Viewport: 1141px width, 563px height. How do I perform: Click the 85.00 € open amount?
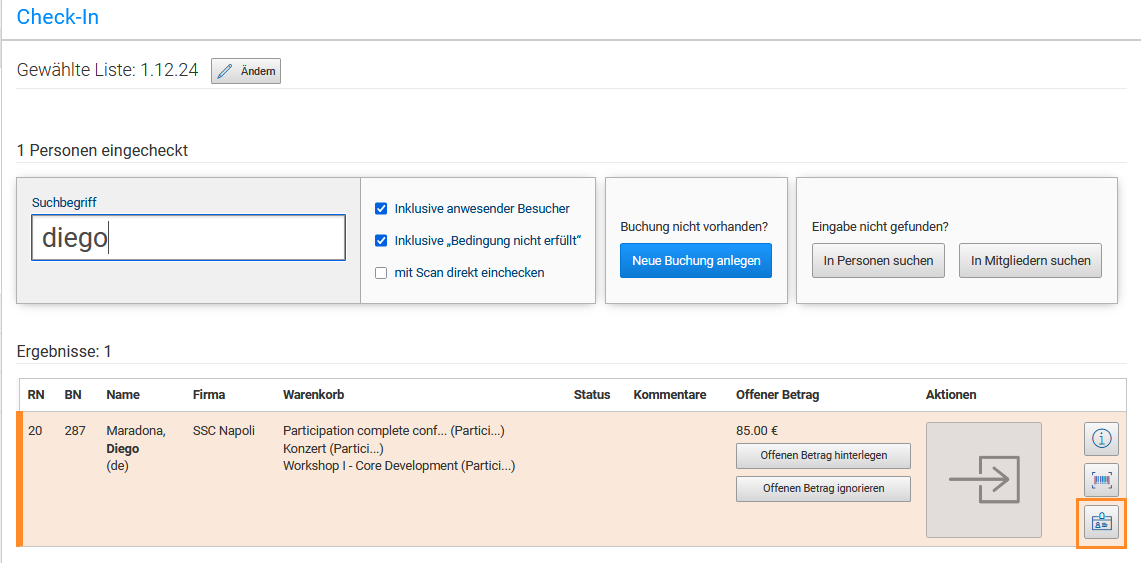[758, 431]
